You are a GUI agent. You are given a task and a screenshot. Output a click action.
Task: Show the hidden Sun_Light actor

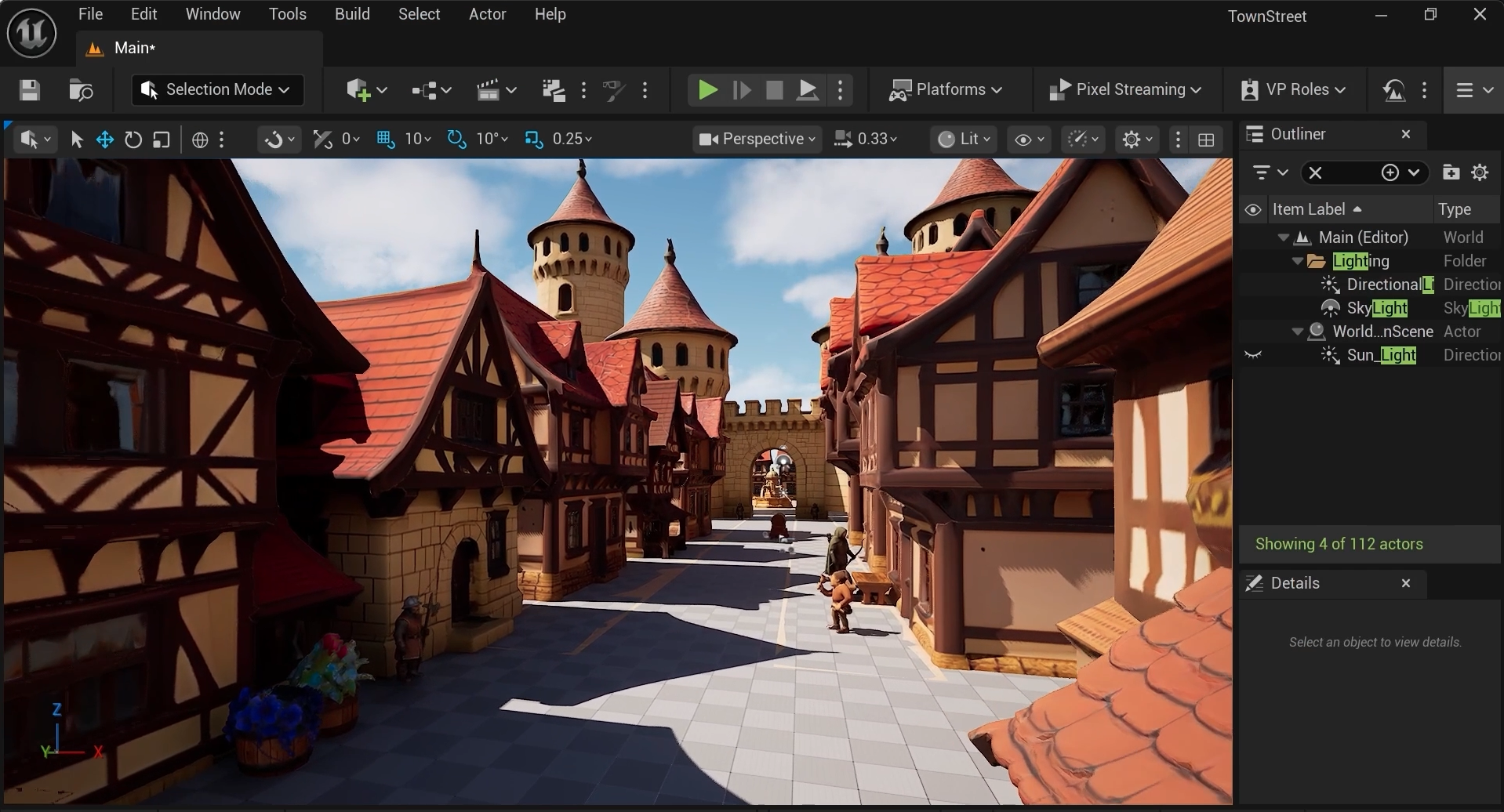[1253, 355]
